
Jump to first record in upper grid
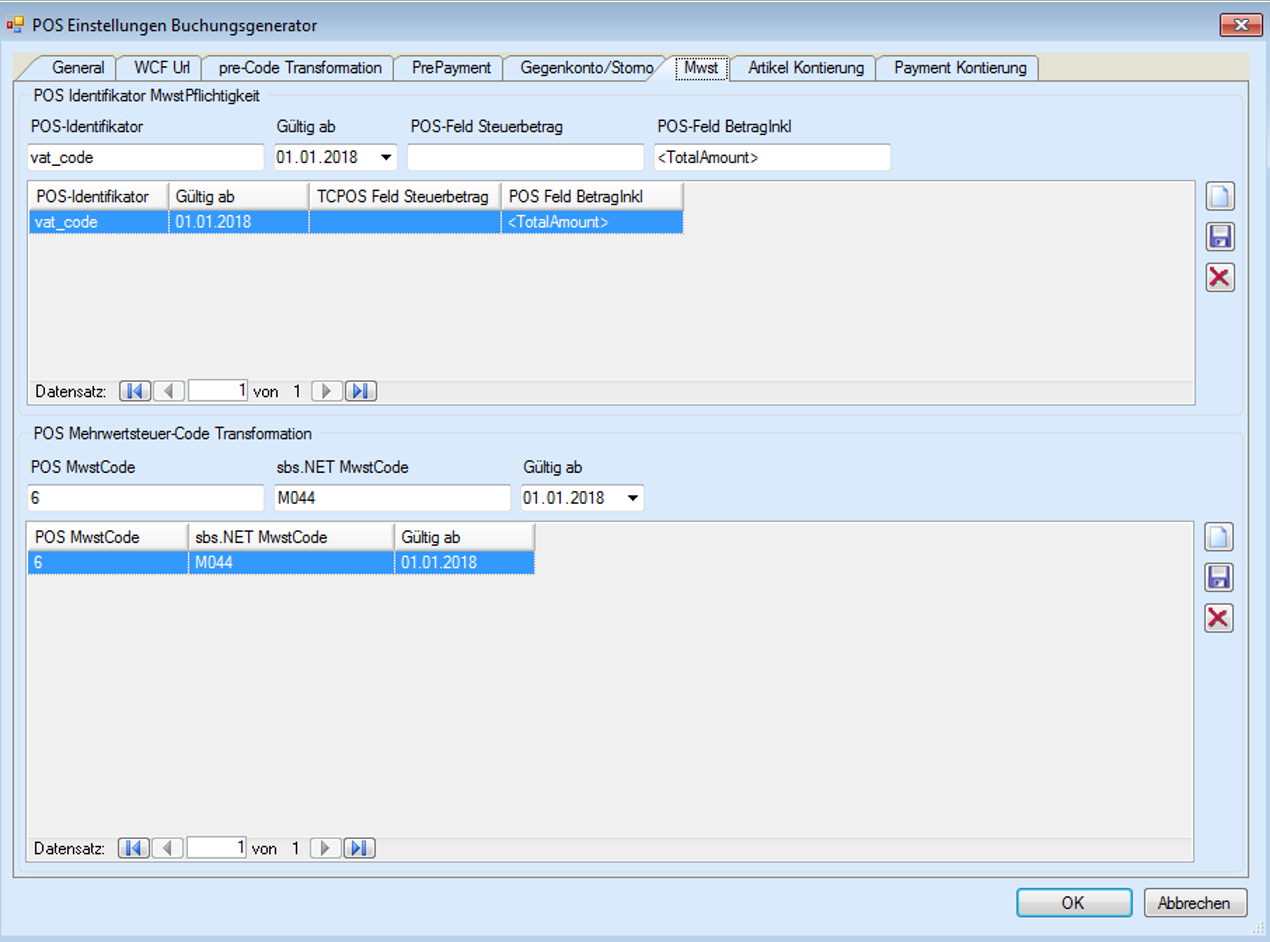click(134, 391)
